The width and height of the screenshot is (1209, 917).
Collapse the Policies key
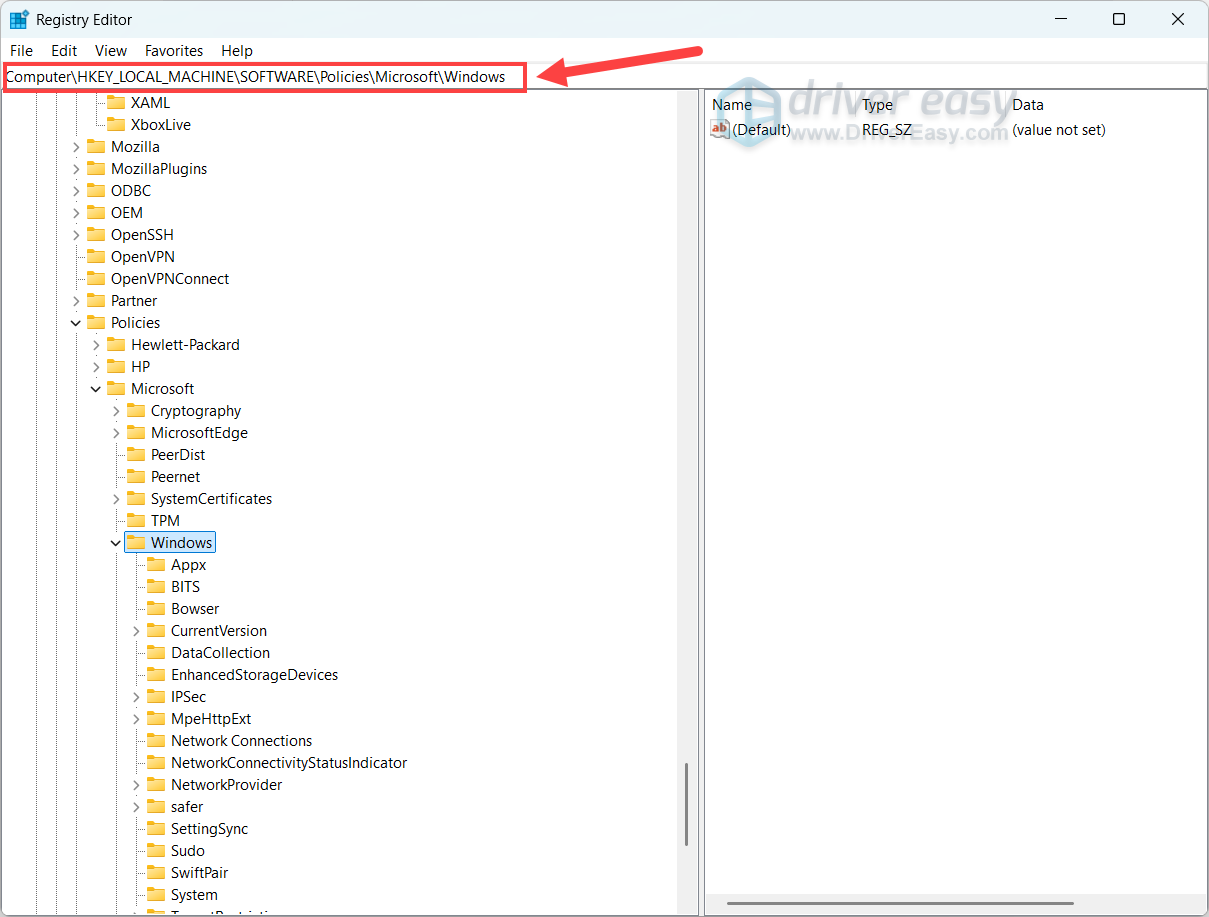76,323
